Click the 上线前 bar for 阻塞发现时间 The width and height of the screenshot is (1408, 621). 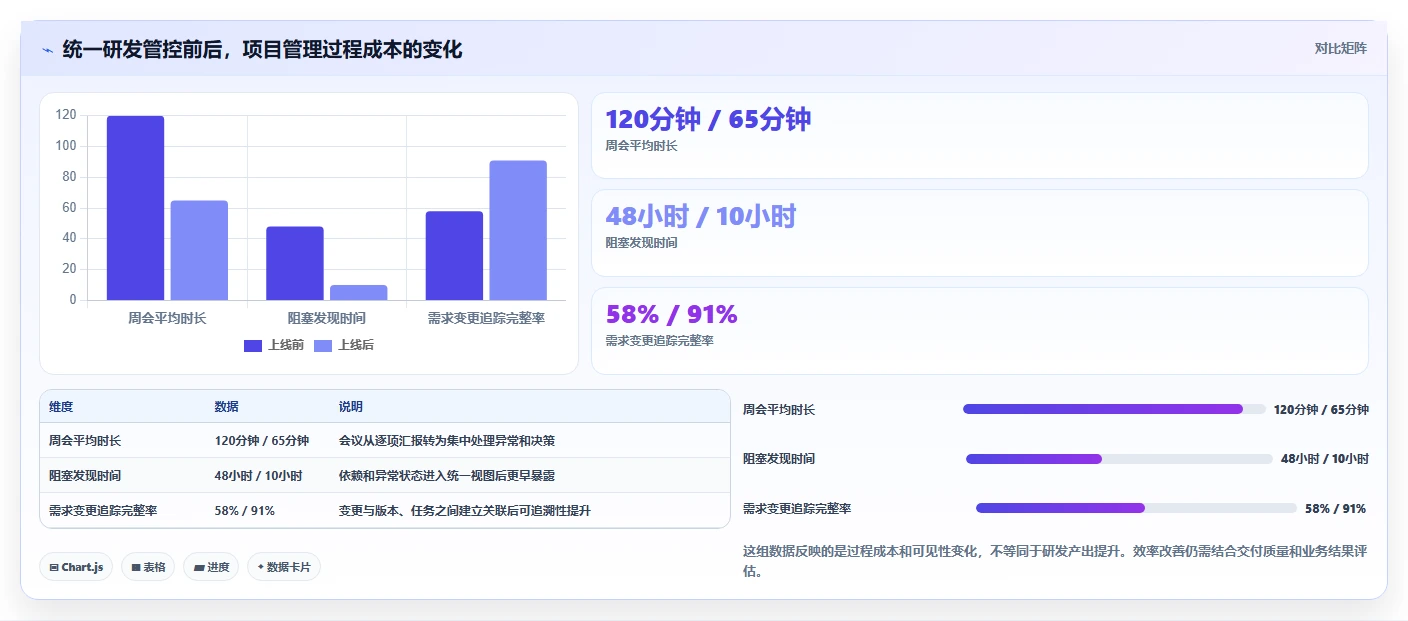[x=295, y=263]
